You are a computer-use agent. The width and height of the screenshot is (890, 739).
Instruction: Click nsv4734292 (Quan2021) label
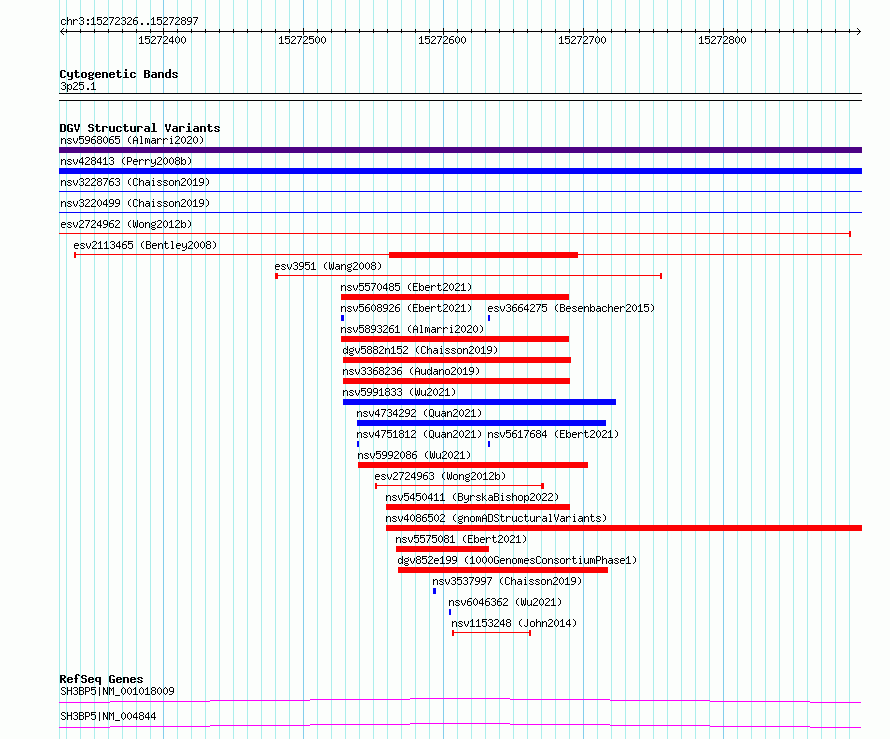[x=419, y=413]
